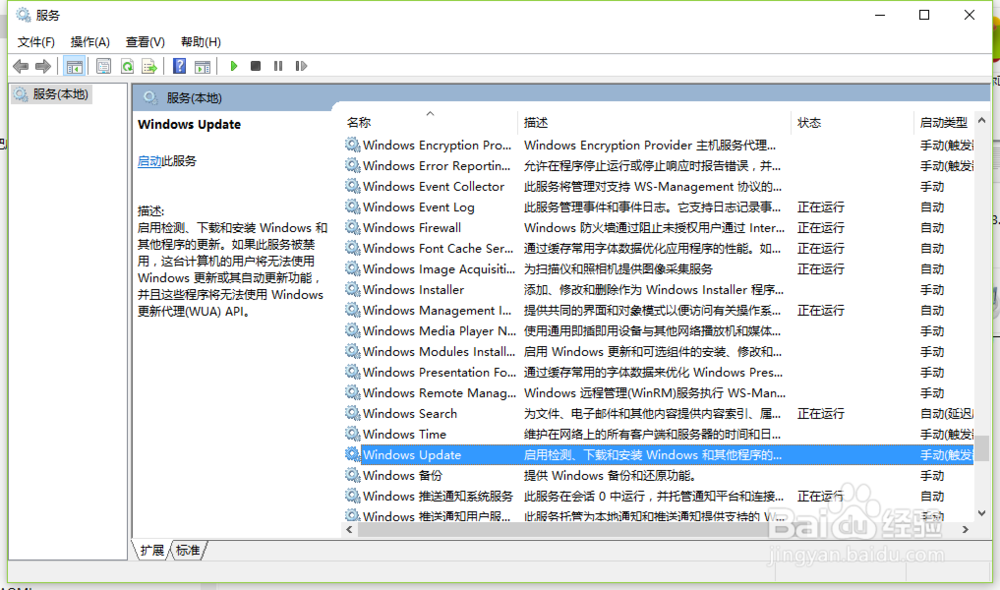Click gear icon of Windows Event Log
The image size is (1000, 590).
[352, 207]
